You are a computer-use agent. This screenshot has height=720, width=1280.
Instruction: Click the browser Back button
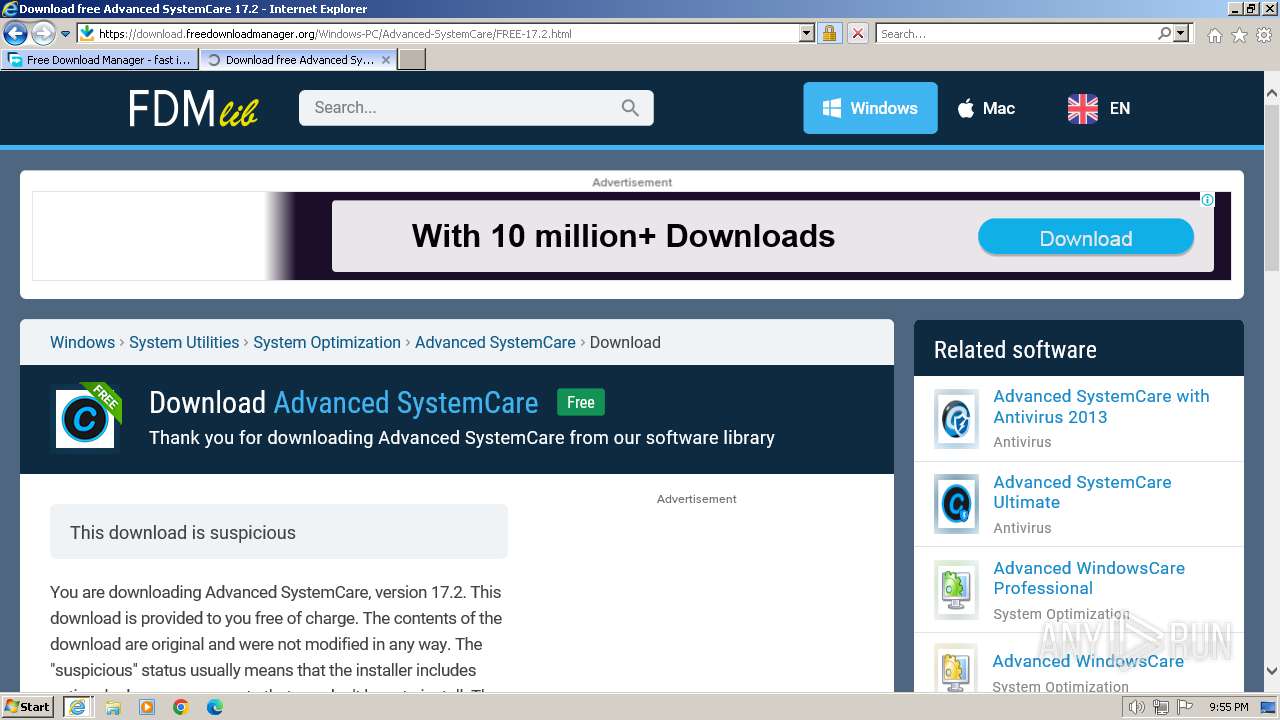point(15,34)
